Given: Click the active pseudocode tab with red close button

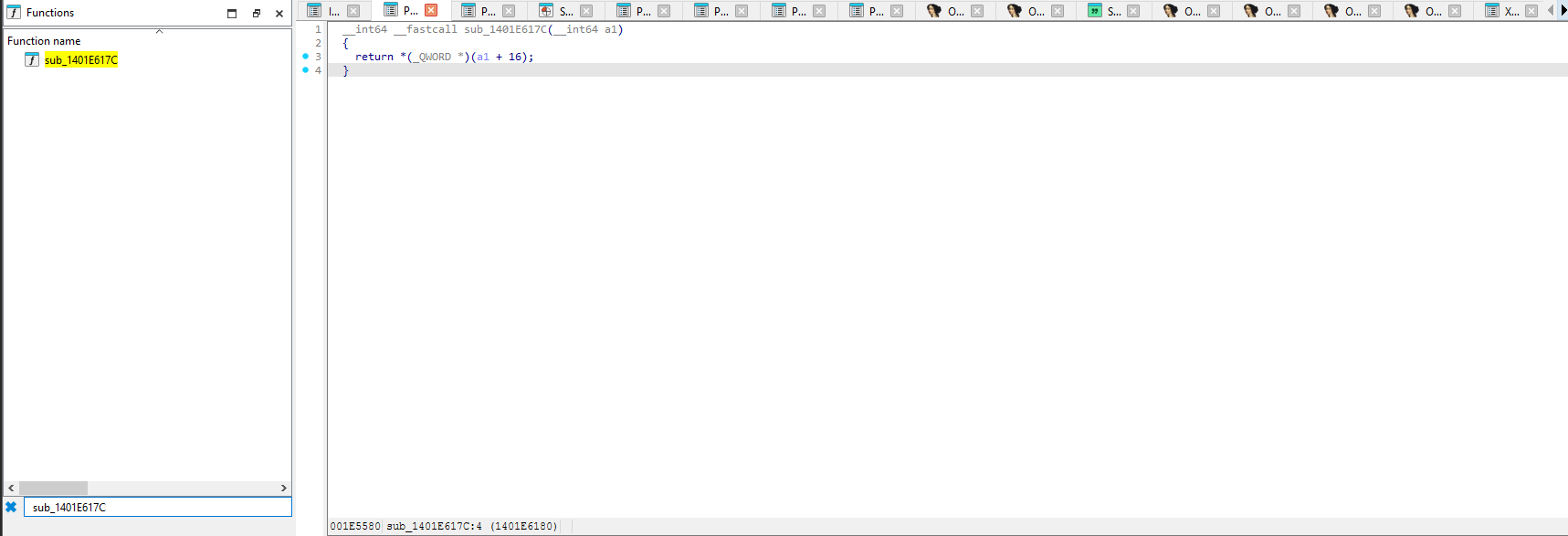Looking at the screenshot, I should pyautogui.click(x=410, y=10).
